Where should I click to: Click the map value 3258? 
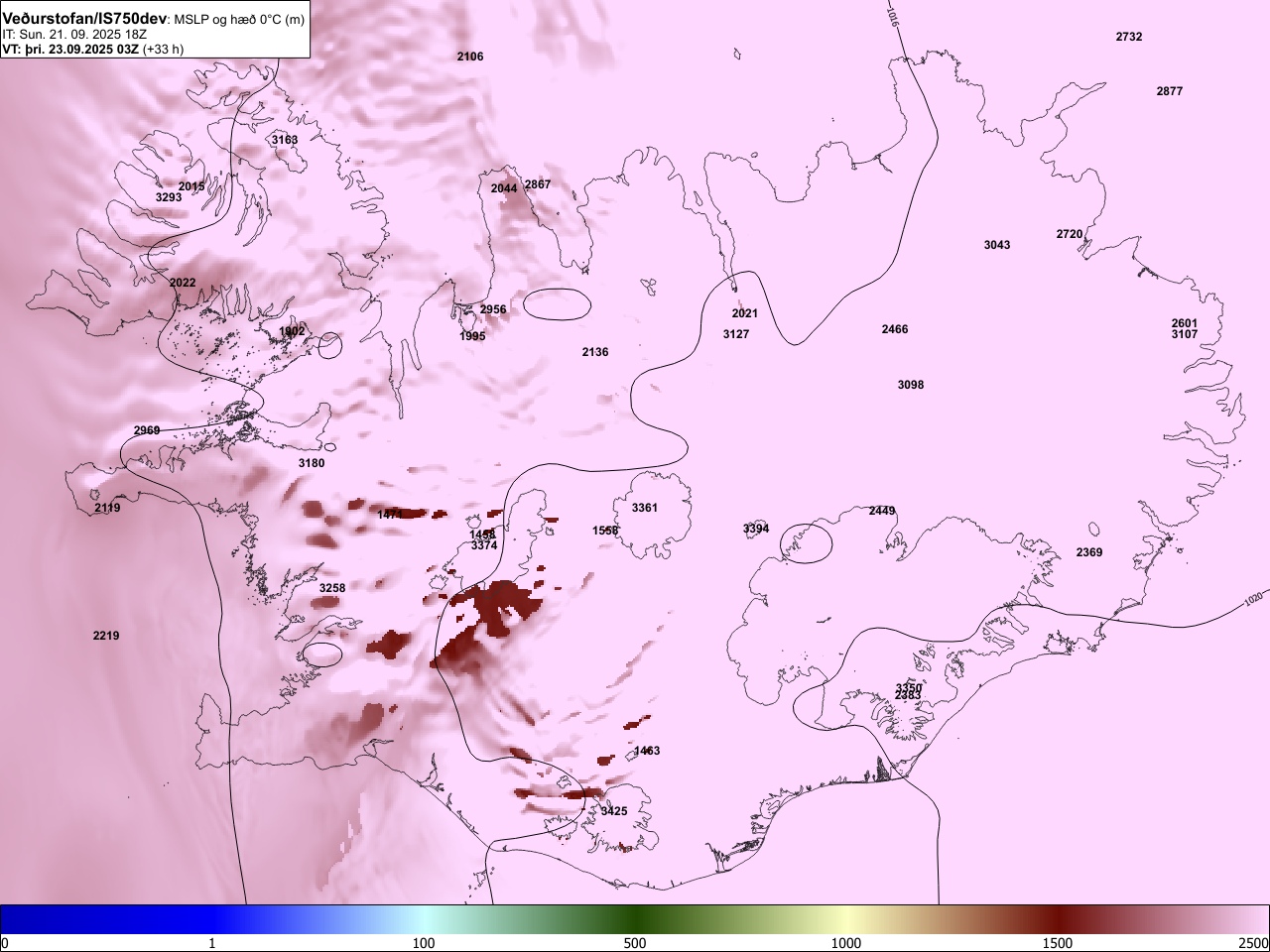pos(332,588)
